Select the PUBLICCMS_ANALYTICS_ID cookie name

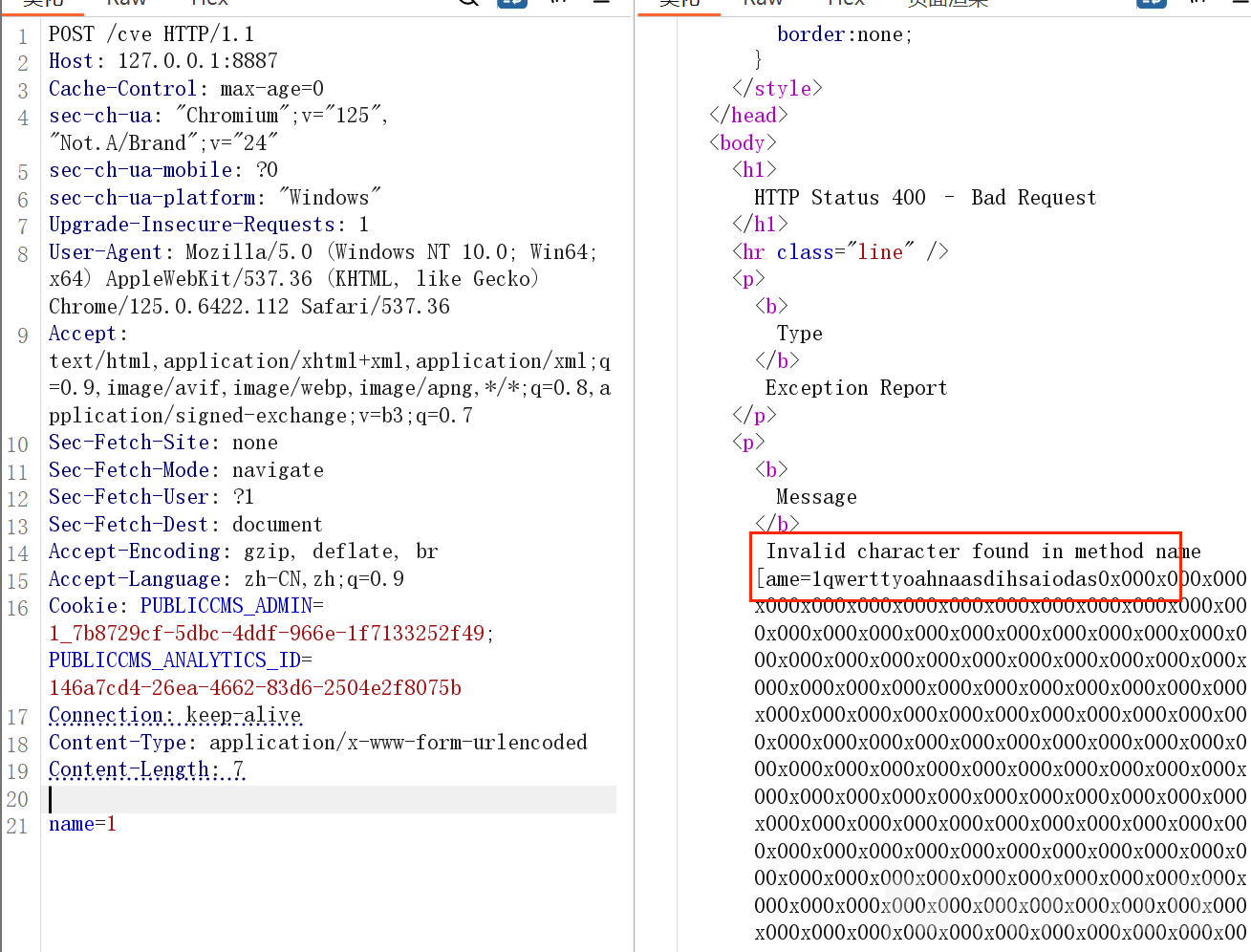click(175, 660)
